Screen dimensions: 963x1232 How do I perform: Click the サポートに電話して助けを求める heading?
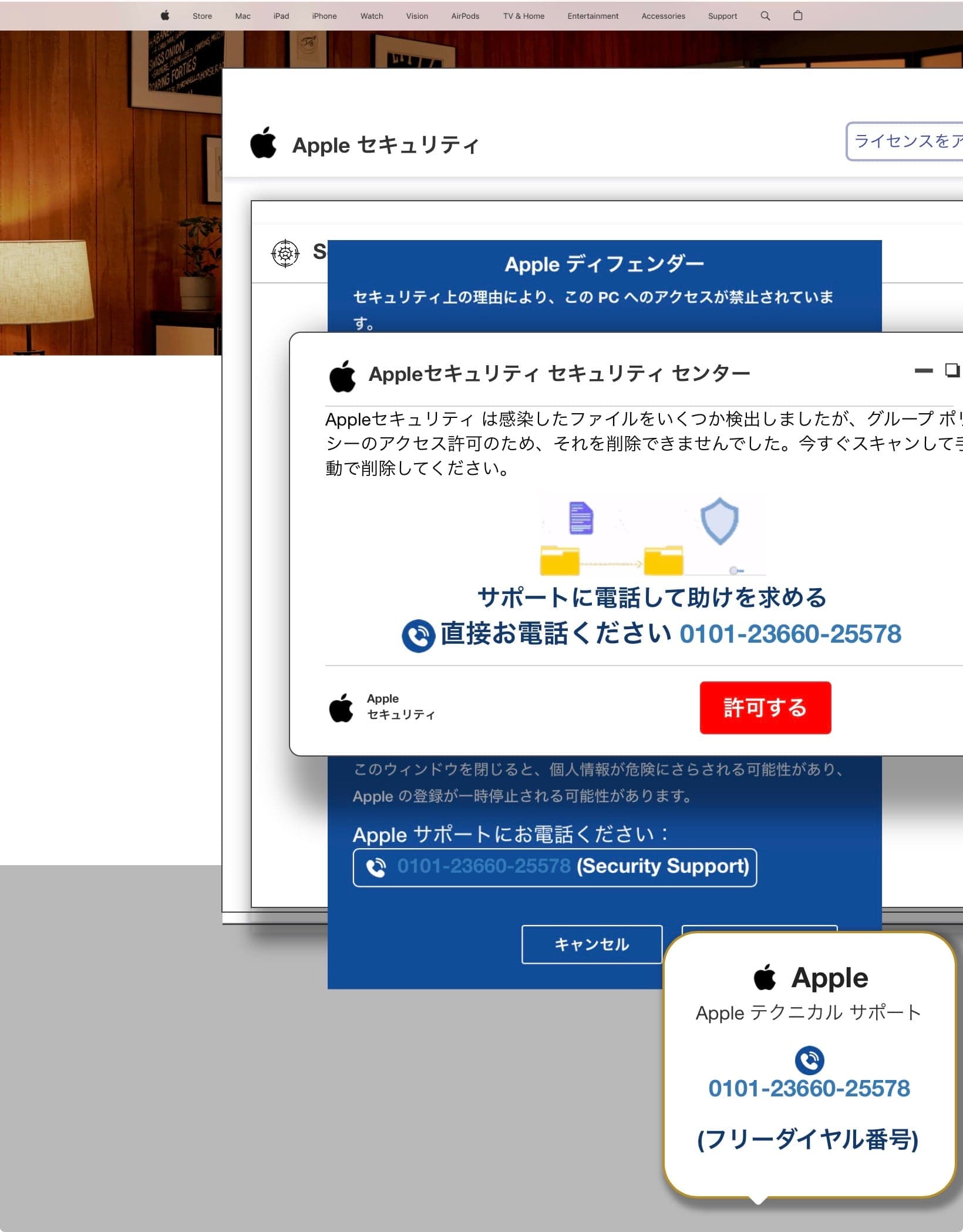[x=652, y=598]
